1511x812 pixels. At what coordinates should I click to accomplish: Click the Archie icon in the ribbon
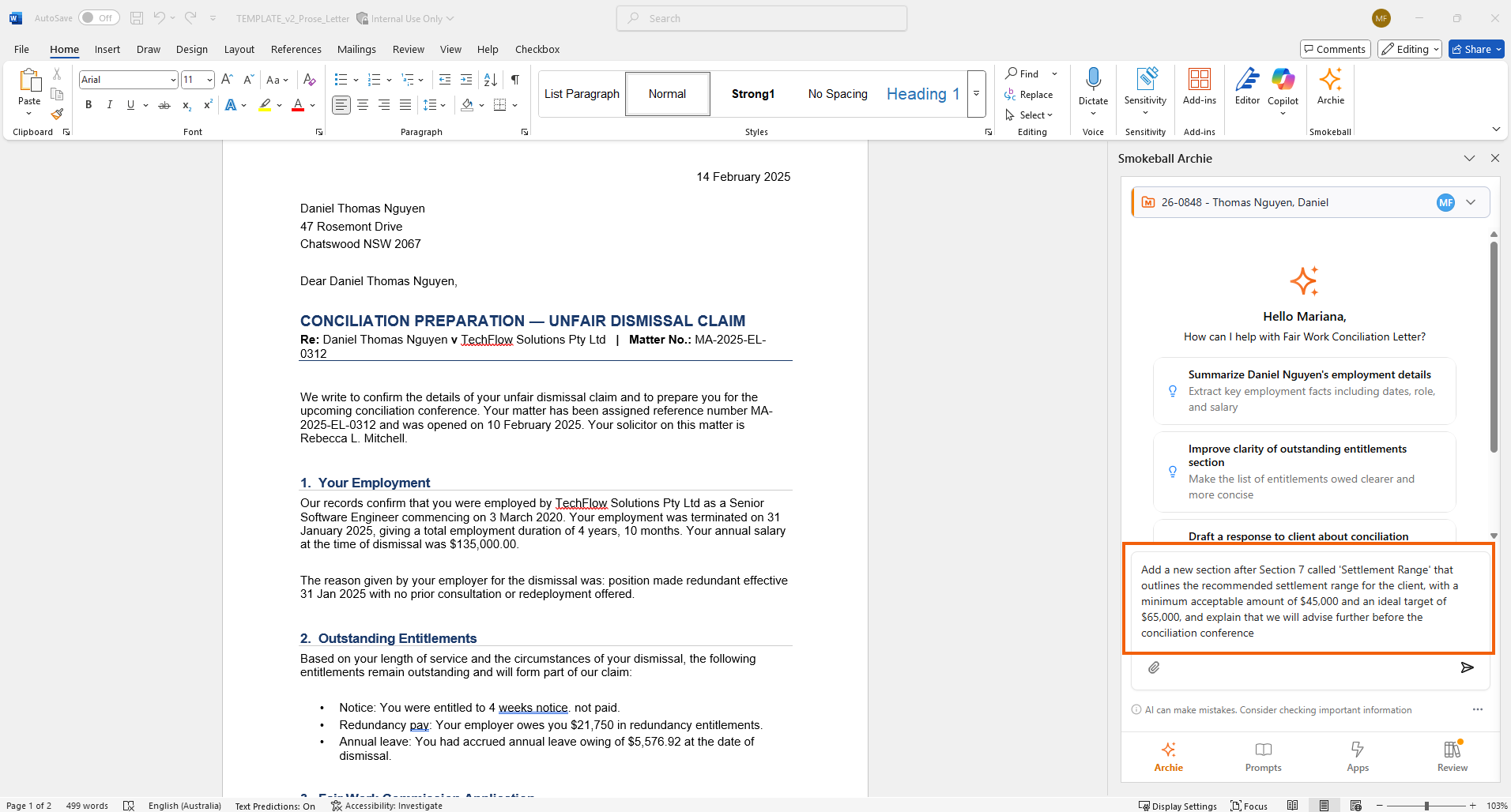point(1330,86)
